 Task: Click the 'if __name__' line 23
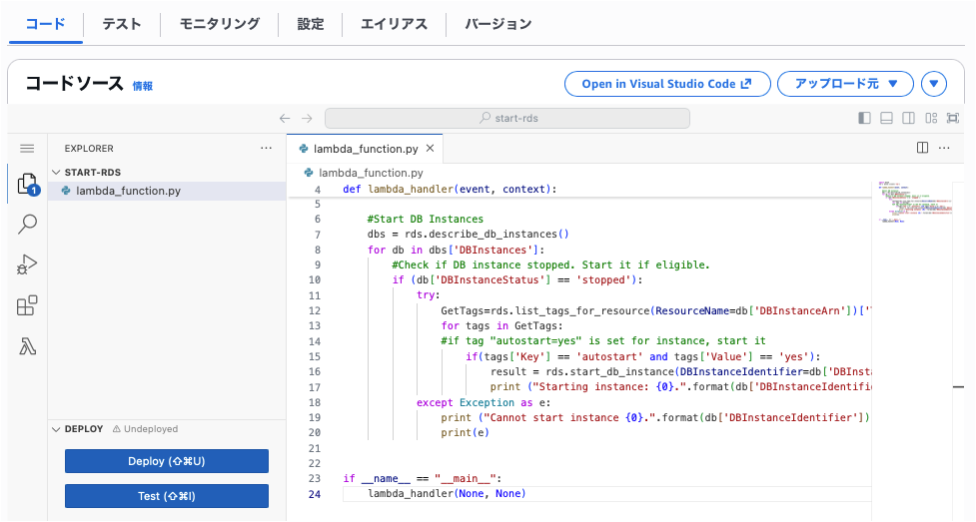pos(423,478)
